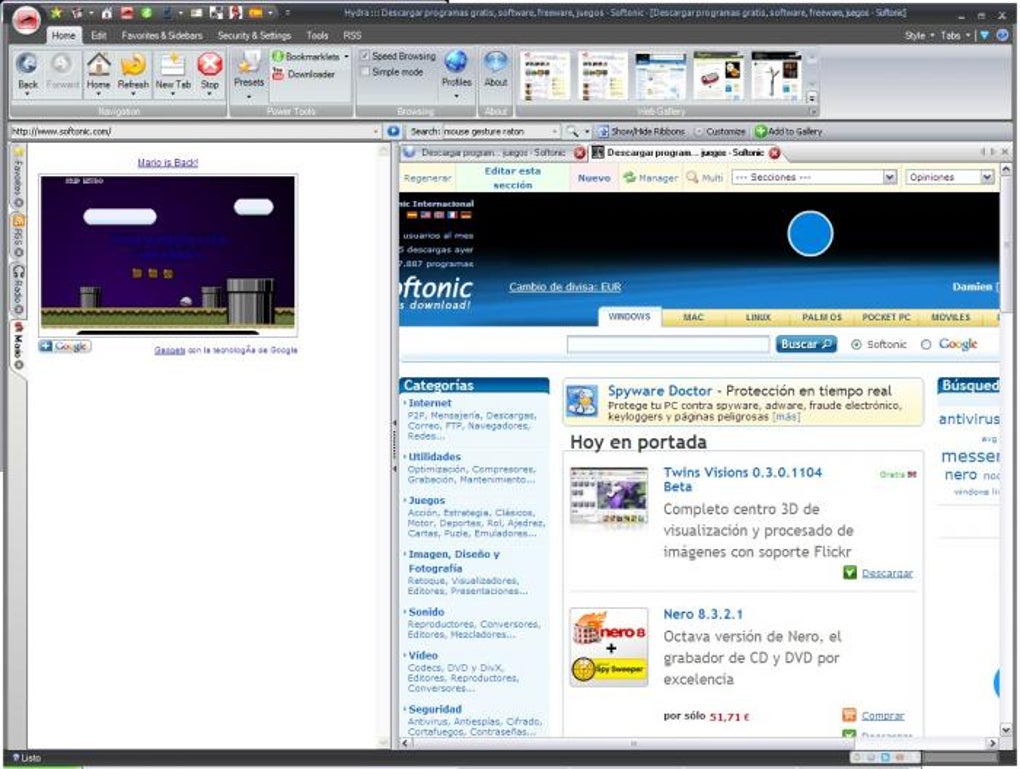Click the green quick-access toolbar icon
The width and height of the screenshot is (1020, 769).
[x=146, y=12]
